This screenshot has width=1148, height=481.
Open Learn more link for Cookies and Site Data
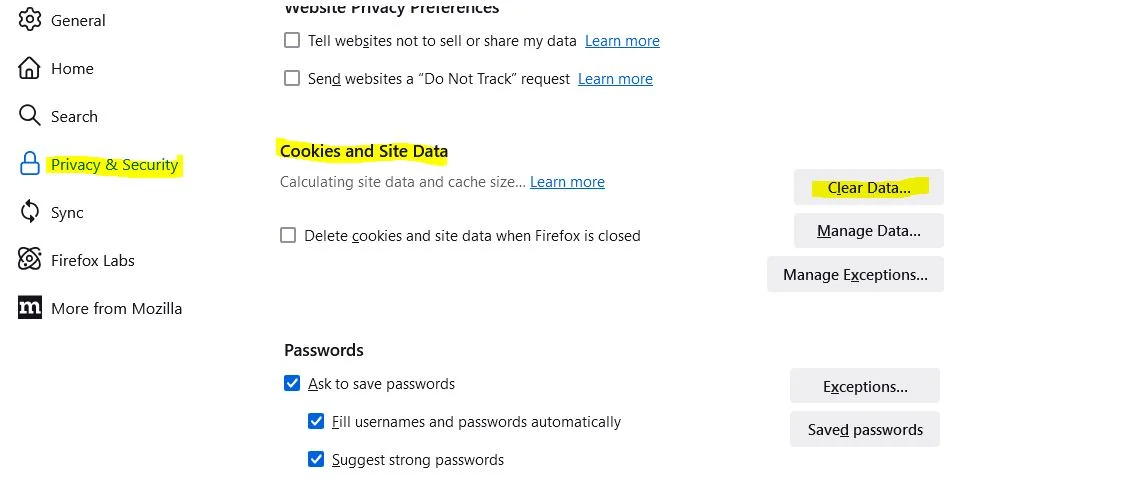tap(567, 182)
